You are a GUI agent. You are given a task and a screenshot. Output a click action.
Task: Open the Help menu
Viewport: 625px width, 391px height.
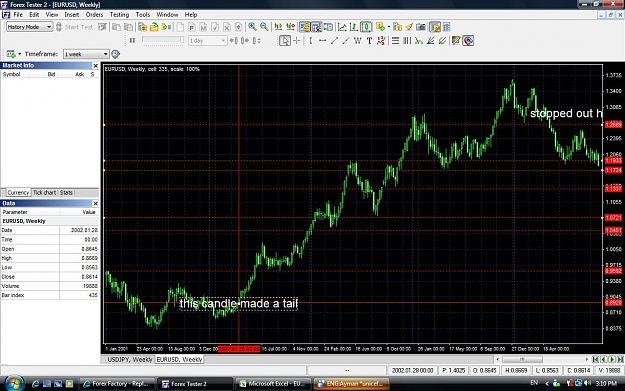coord(191,15)
